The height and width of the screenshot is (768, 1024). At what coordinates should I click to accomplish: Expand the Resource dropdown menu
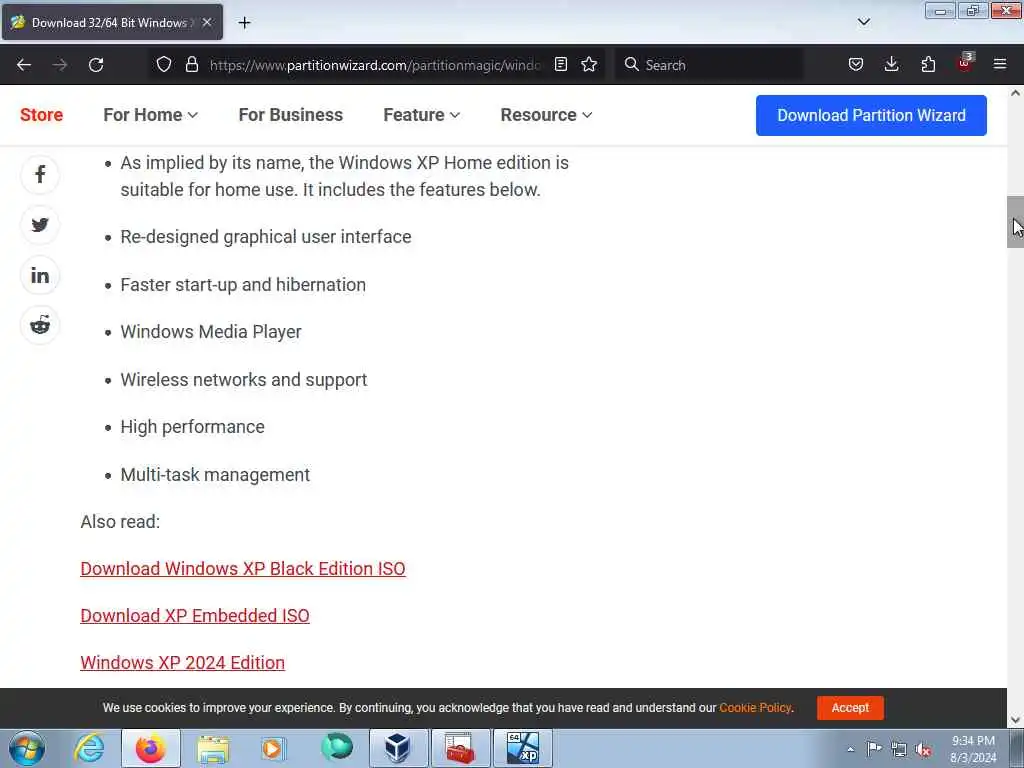(546, 115)
